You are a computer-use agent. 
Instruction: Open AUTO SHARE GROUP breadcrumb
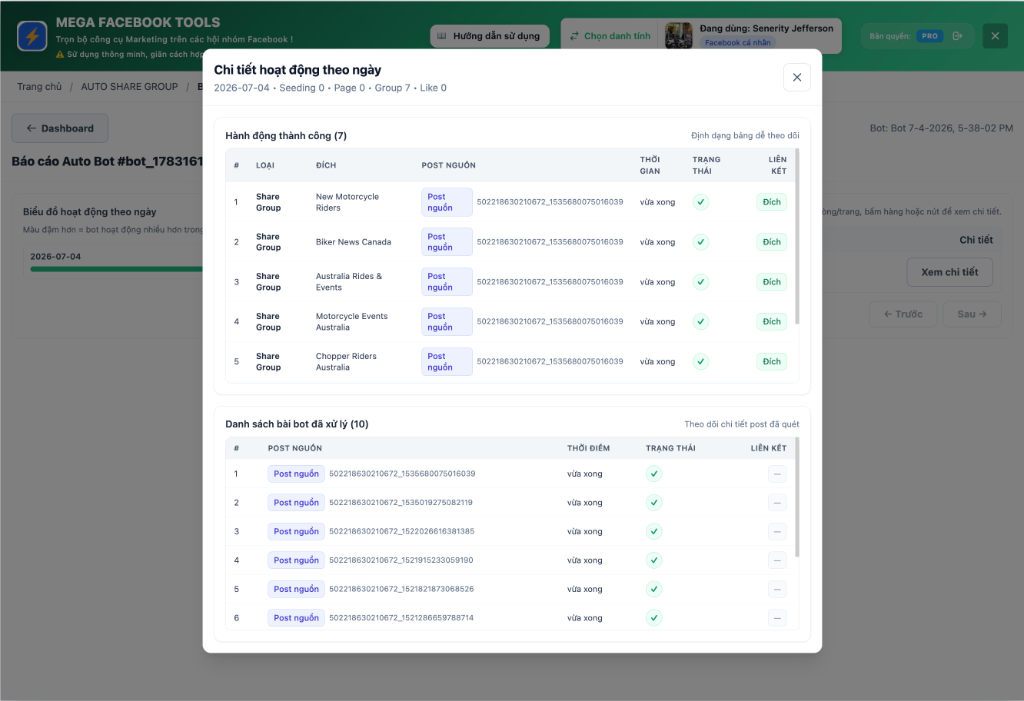point(129,86)
